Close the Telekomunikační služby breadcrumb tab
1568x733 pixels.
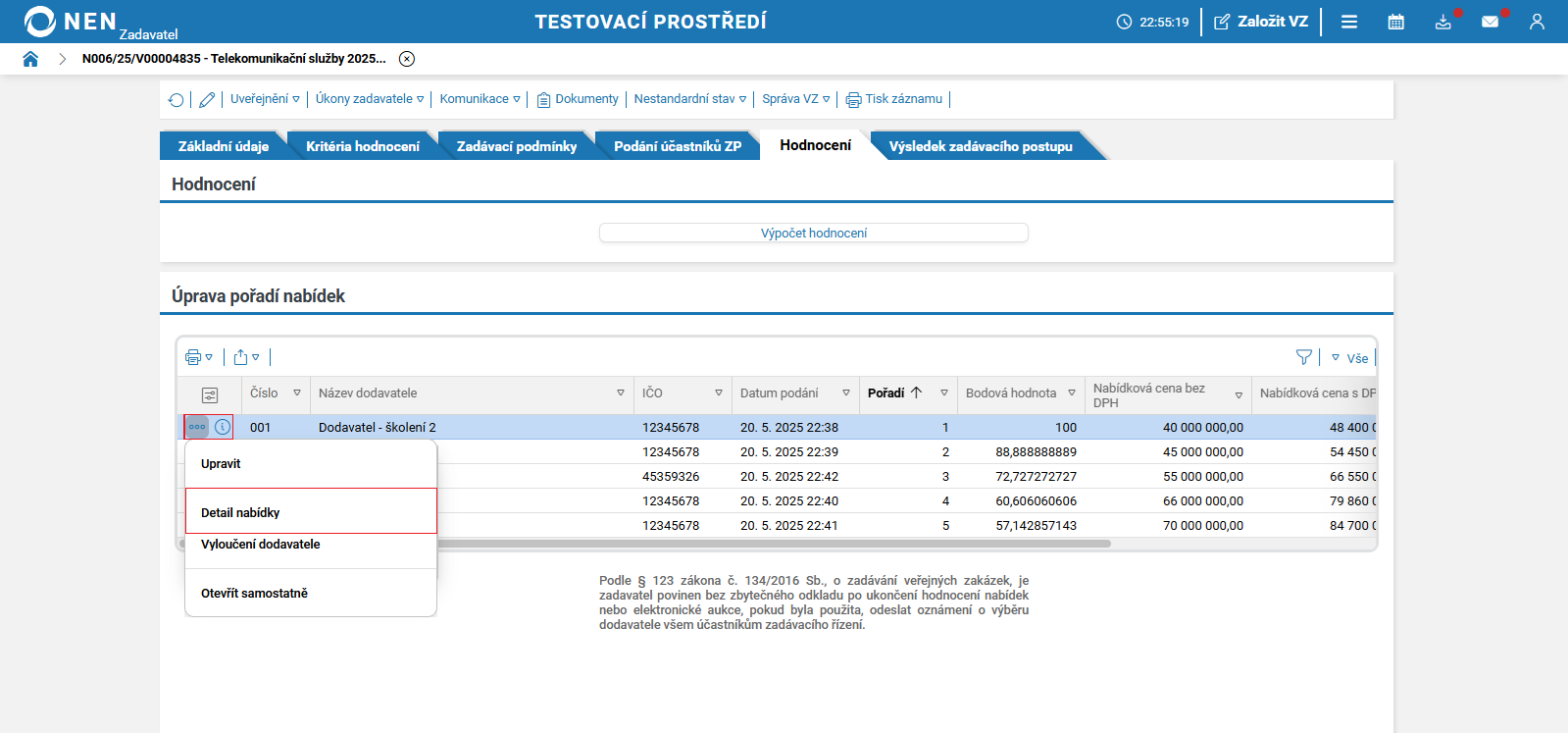407,59
